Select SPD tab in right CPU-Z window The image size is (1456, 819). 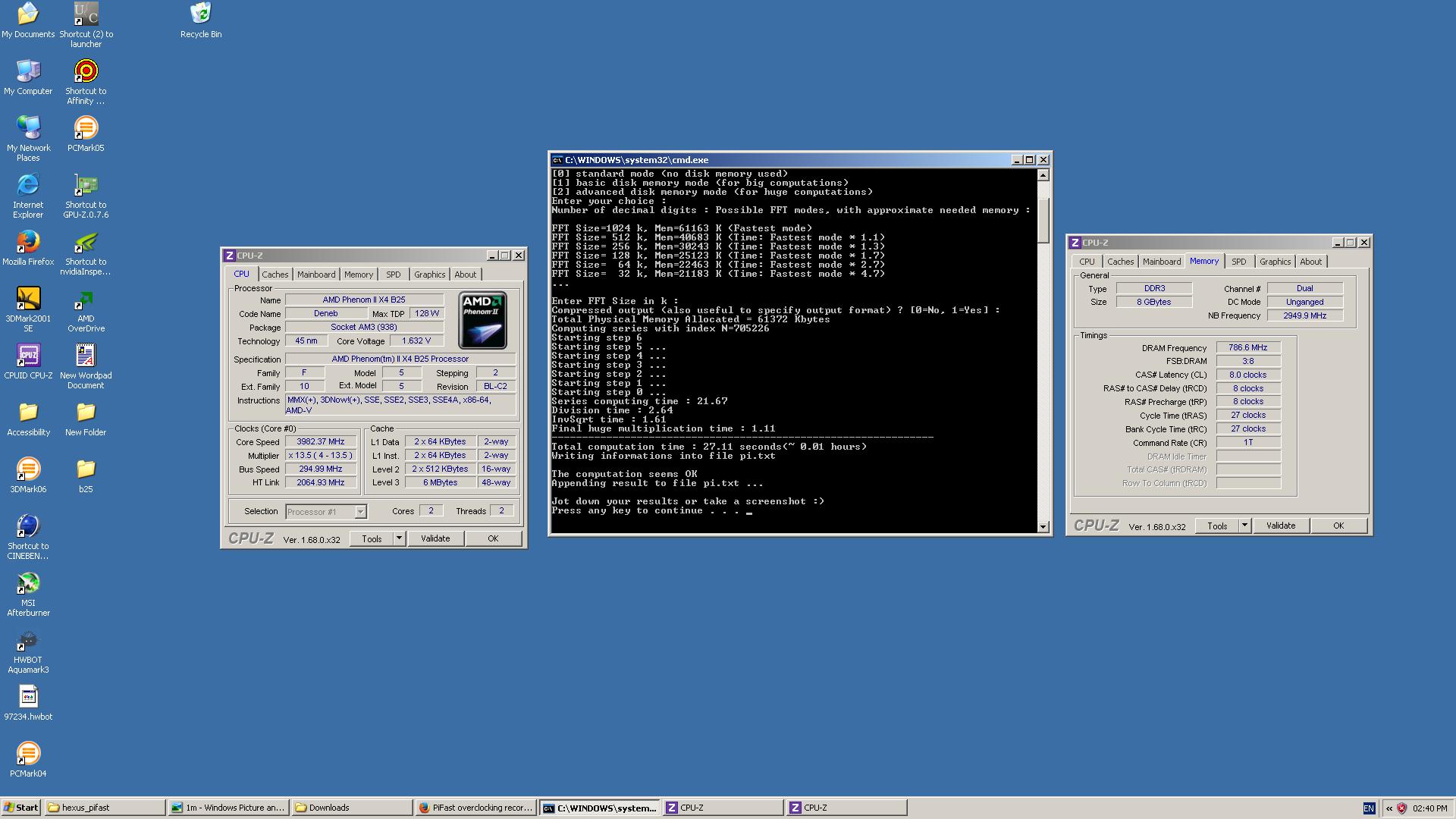[x=1239, y=262]
